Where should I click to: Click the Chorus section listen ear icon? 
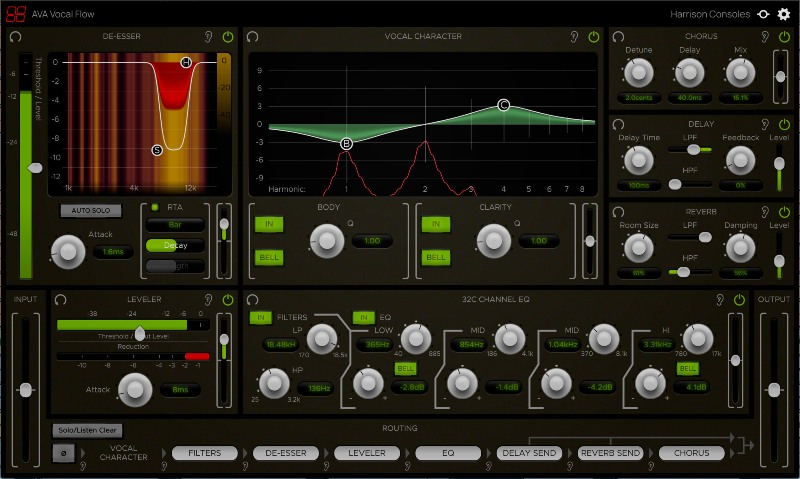pyautogui.click(x=765, y=37)
